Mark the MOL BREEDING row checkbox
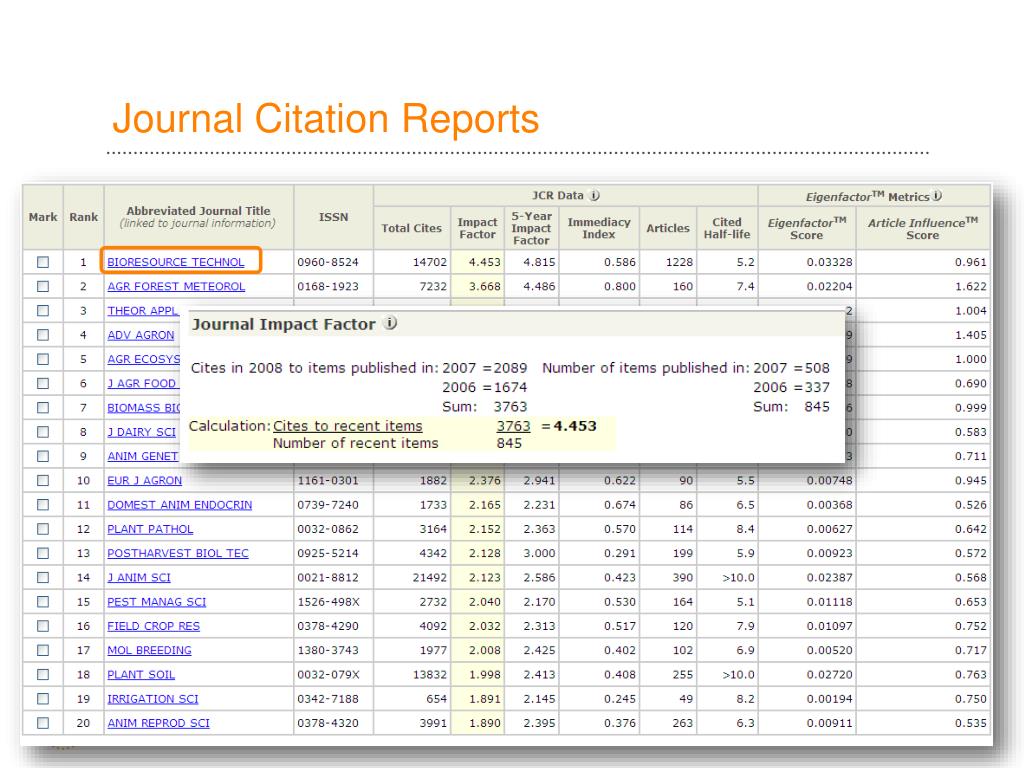 [x=43, y=650]
